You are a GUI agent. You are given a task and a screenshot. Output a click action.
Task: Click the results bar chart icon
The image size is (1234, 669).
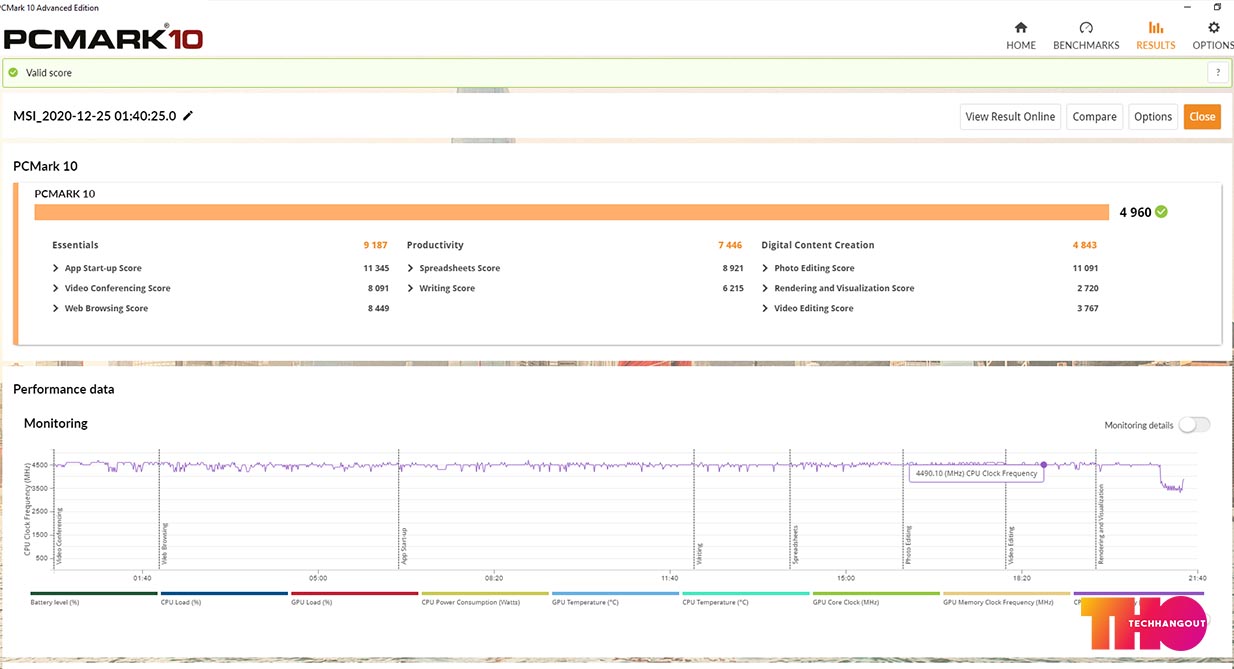[x=1155, y=28]
